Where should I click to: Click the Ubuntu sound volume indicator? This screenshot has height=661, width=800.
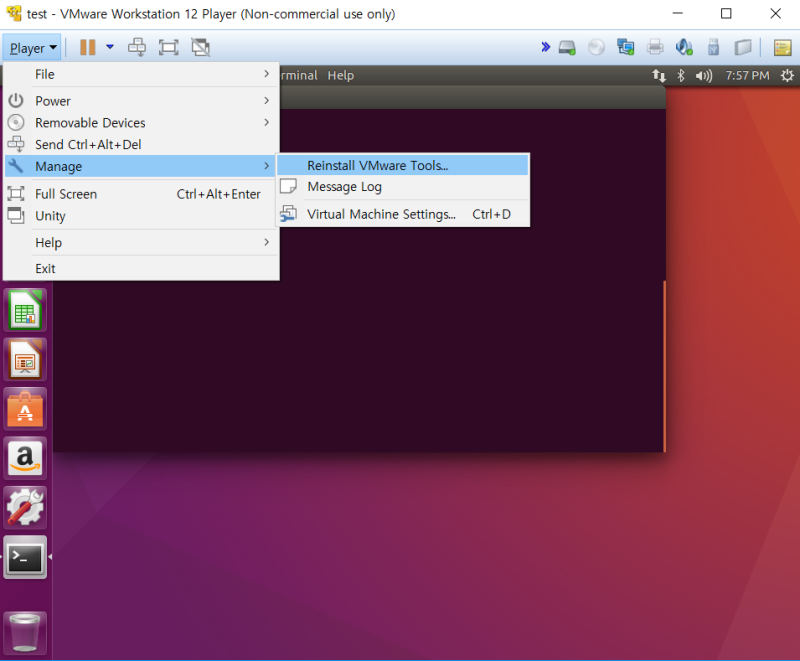pyautogui.click(x=704, y=75)
